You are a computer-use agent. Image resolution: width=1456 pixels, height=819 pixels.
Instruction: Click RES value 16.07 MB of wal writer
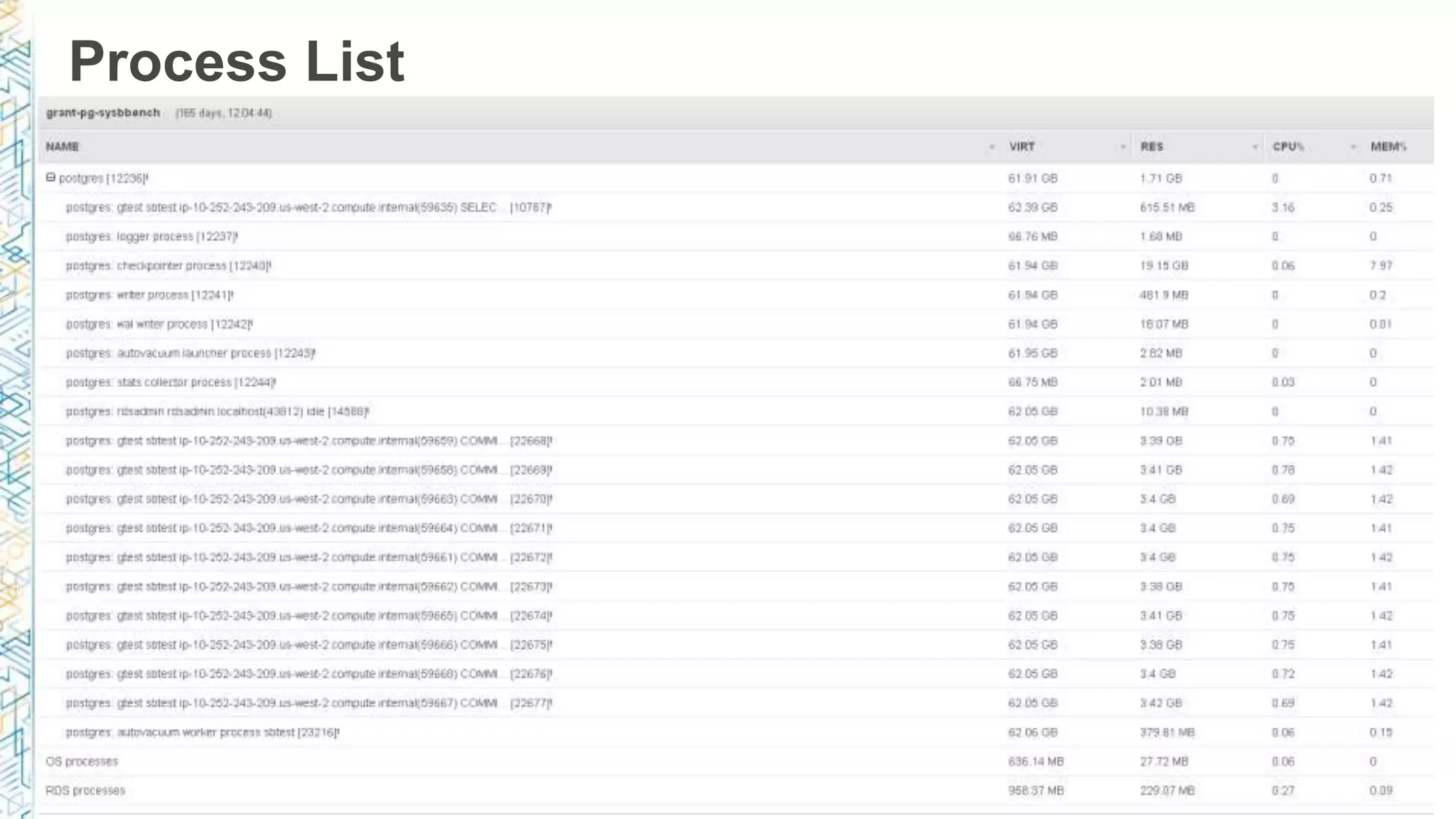tap(1164, 324)
